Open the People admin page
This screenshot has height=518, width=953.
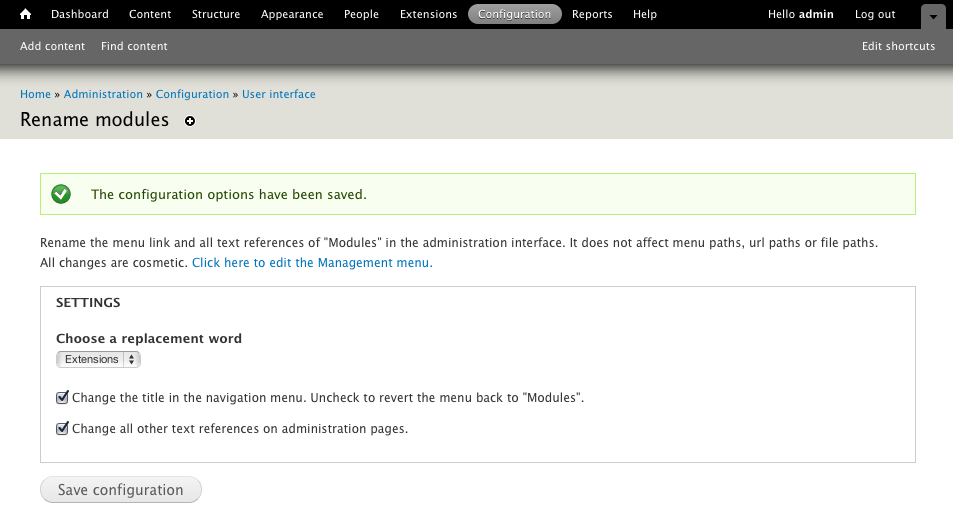(361, 14)
